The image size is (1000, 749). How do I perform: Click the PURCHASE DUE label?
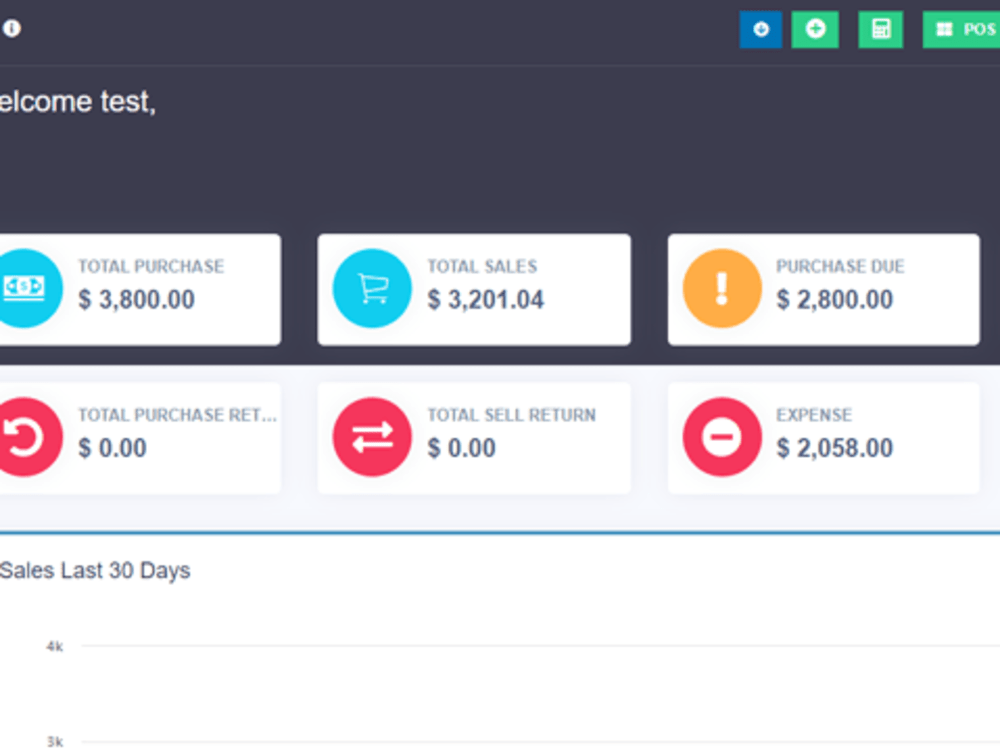click(840, 266)
